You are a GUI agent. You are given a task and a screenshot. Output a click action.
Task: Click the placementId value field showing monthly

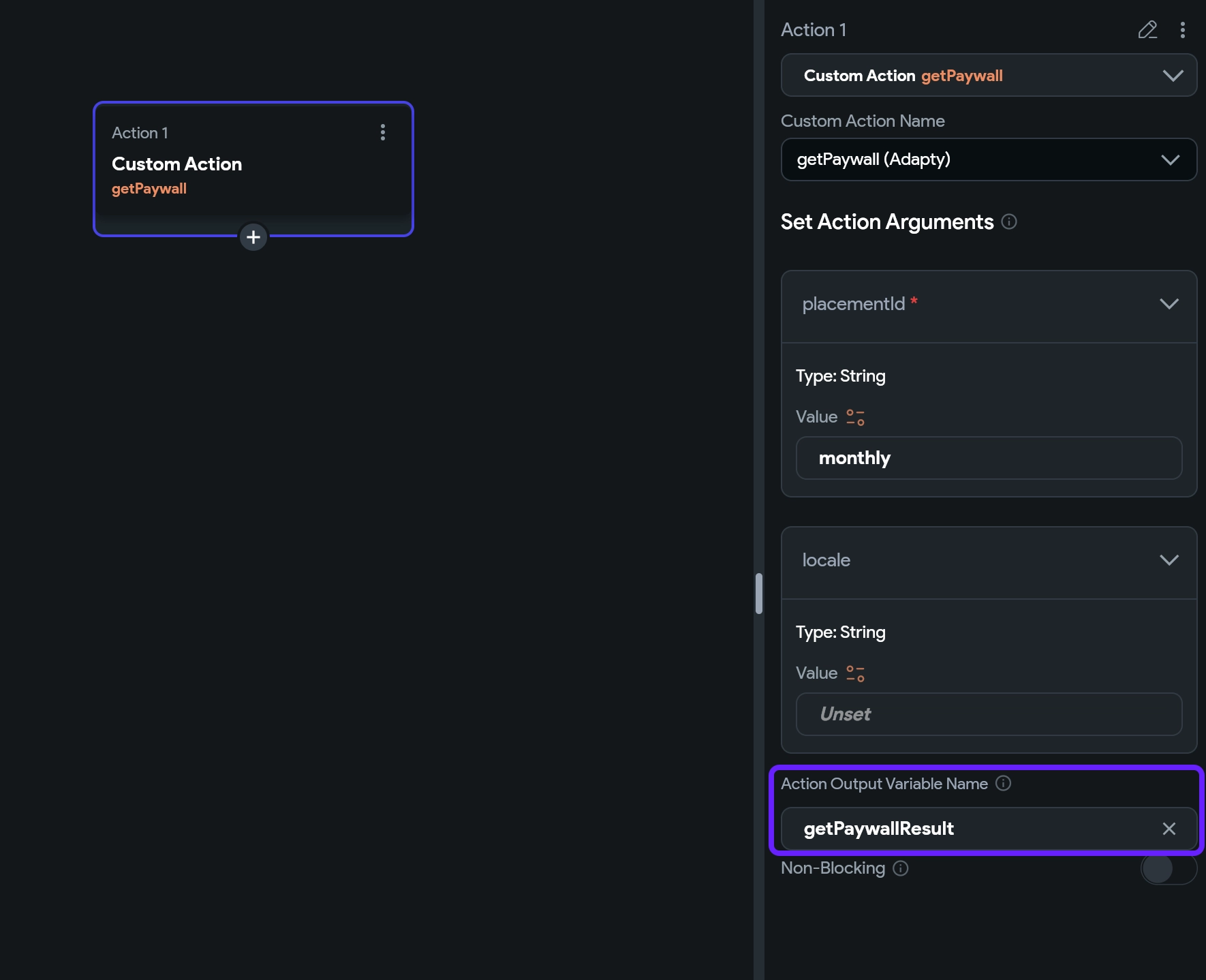pyautogui.click(x=988, y=458)
